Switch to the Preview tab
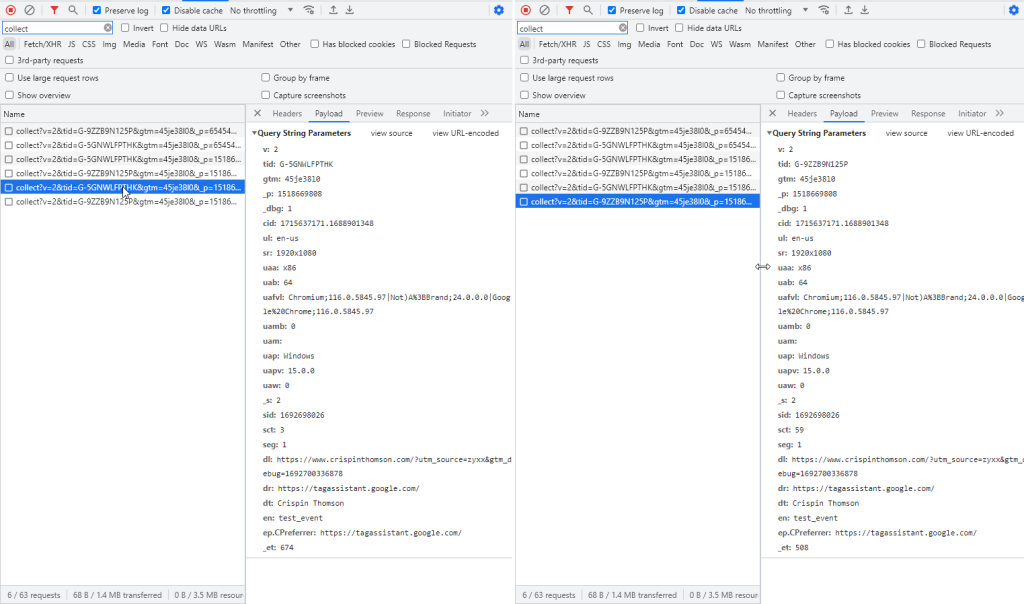Screen dimensions: 1024x604 [369, 113]
